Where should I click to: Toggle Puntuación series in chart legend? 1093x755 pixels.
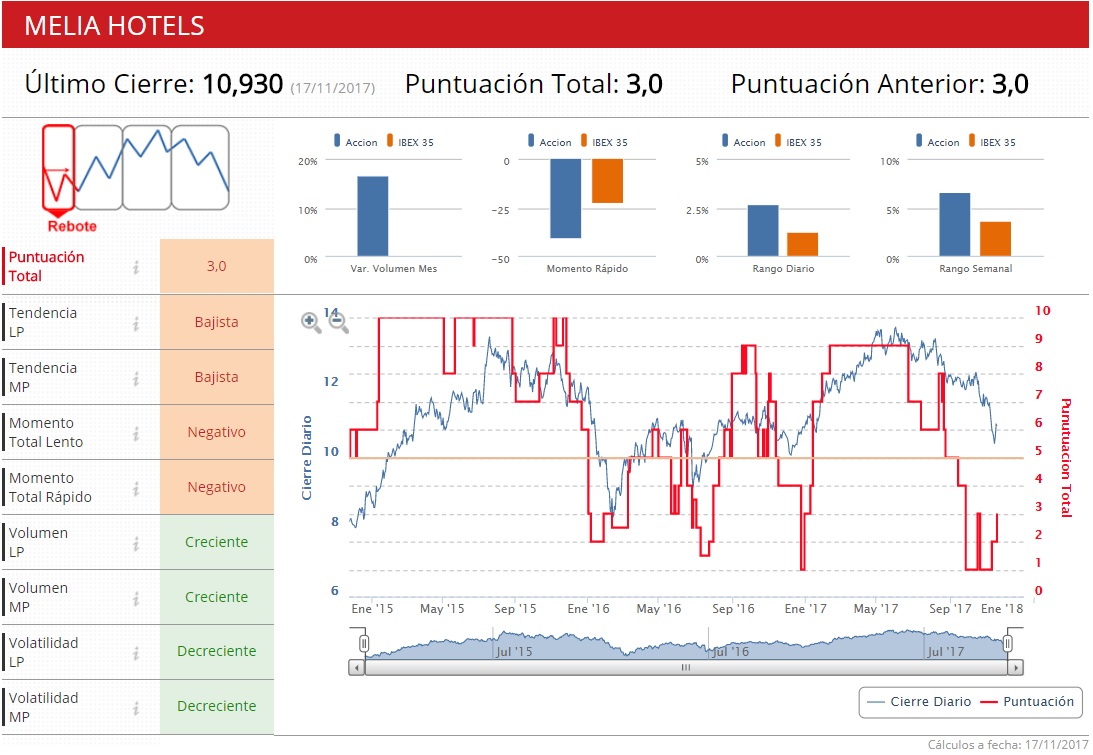[x=1027, y=701]
